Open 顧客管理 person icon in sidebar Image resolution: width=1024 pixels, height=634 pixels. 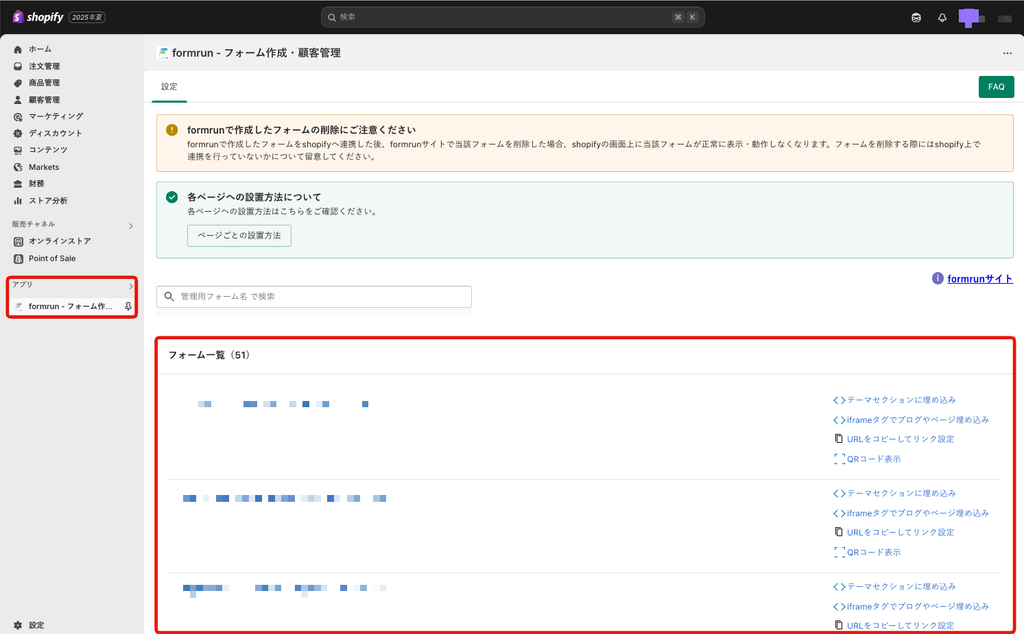pos(18,100)
